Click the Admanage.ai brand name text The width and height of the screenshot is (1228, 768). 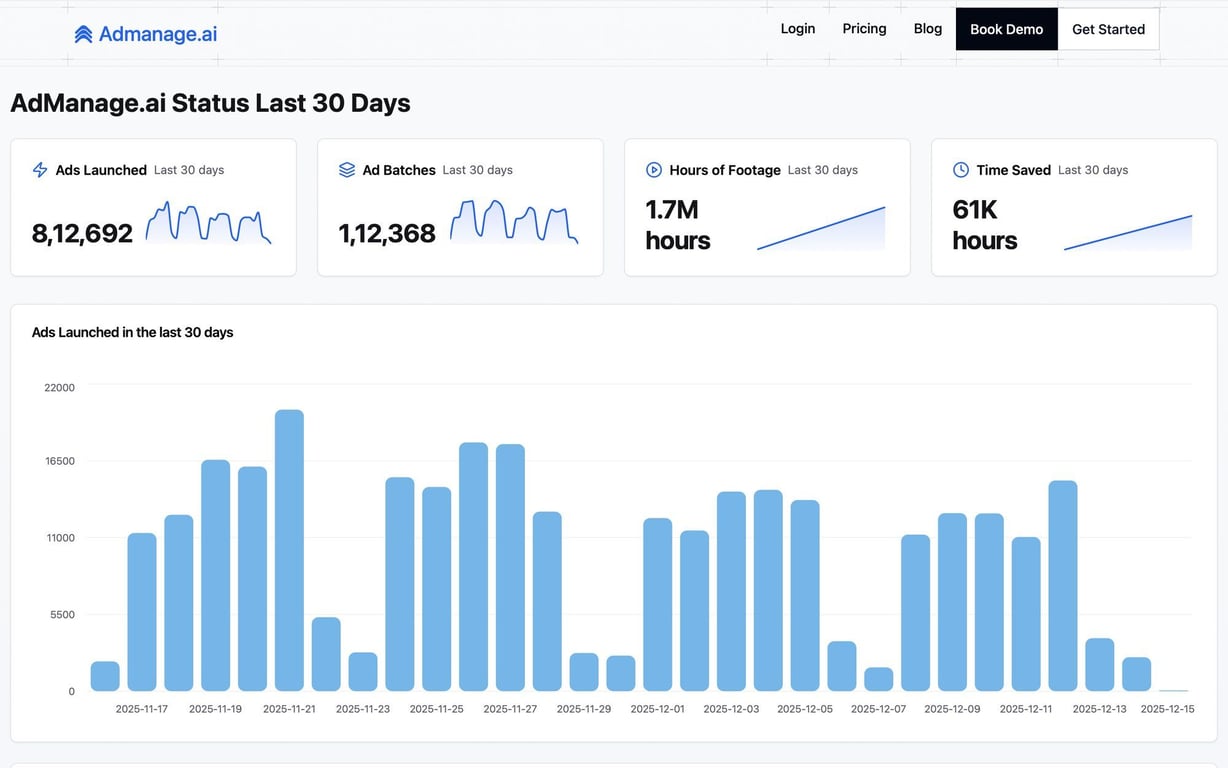(158, 34)
